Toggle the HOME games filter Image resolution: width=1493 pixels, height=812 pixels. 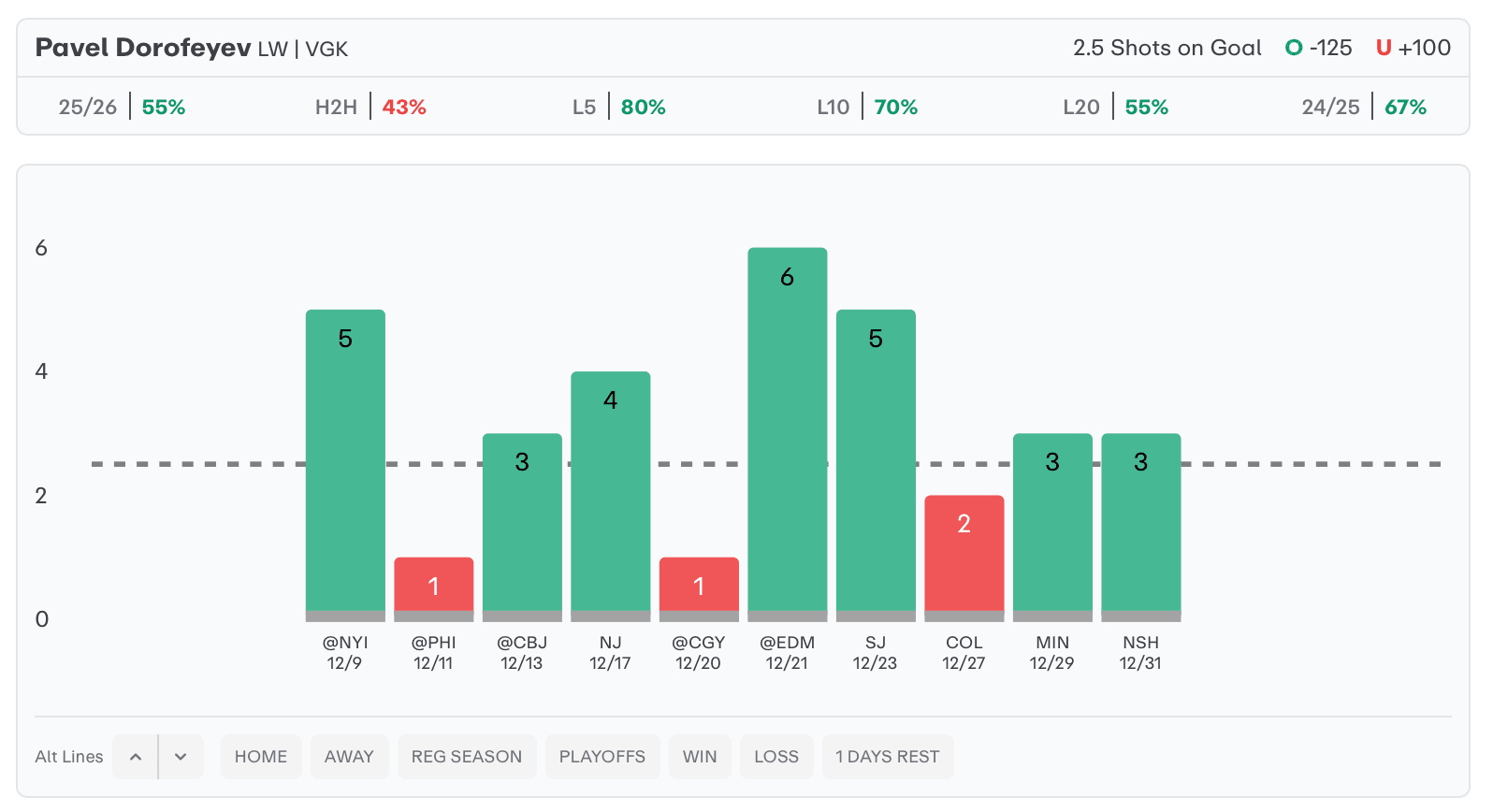(x=261, y=757)
